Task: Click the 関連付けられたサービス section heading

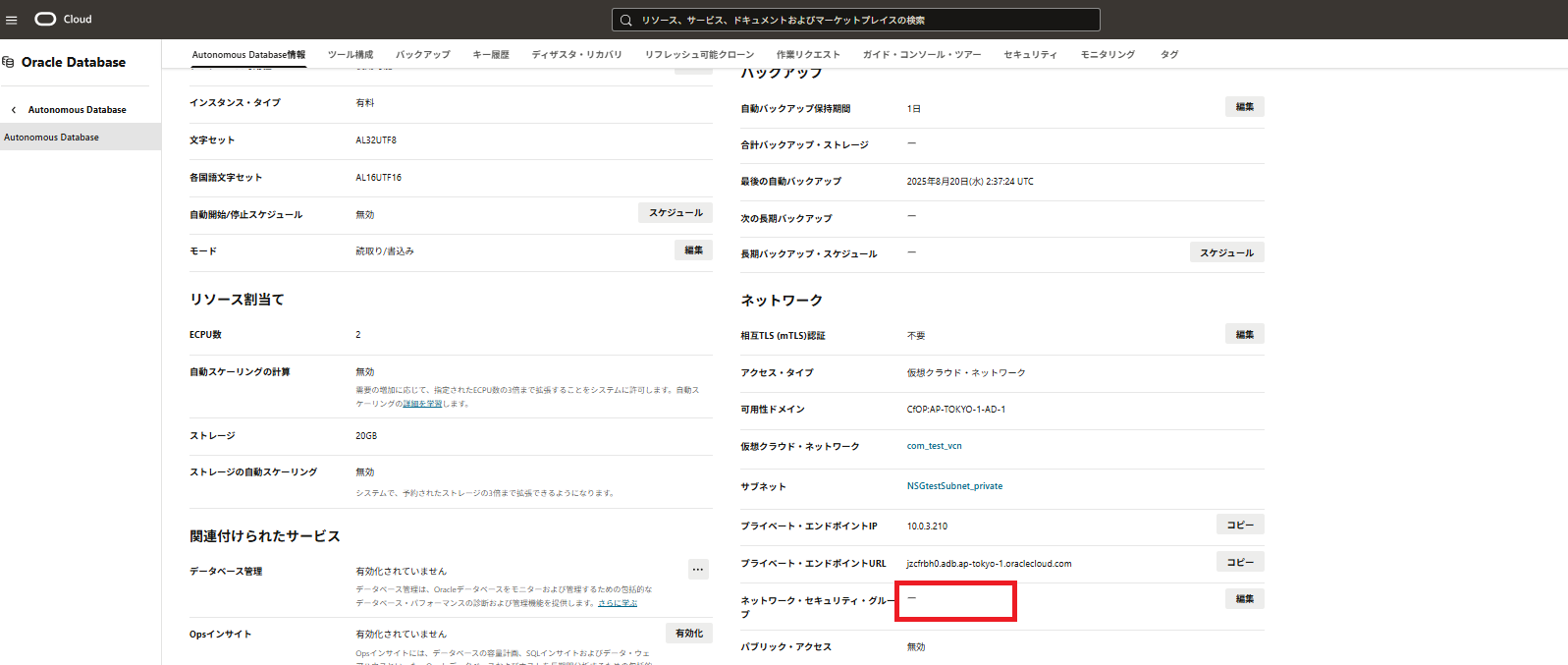Action: tap(265, 536)
